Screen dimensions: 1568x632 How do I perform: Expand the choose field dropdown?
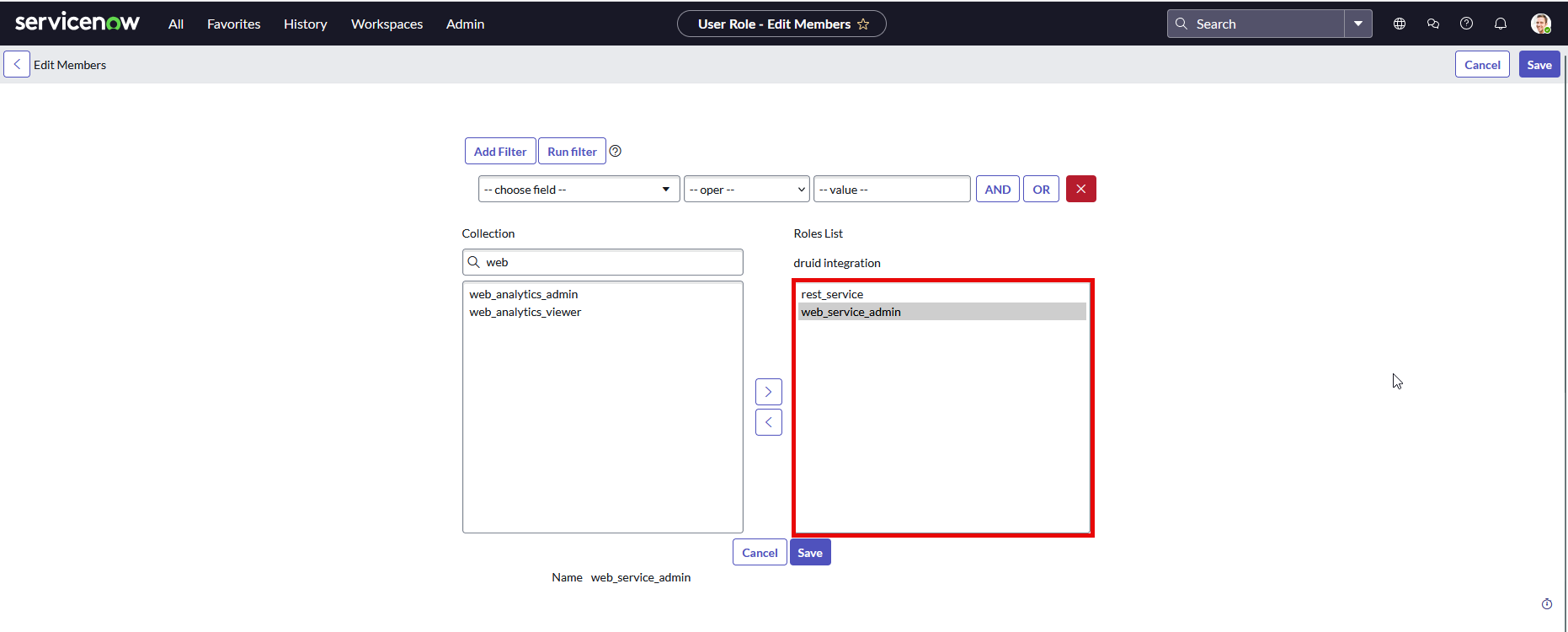[579, 190]
